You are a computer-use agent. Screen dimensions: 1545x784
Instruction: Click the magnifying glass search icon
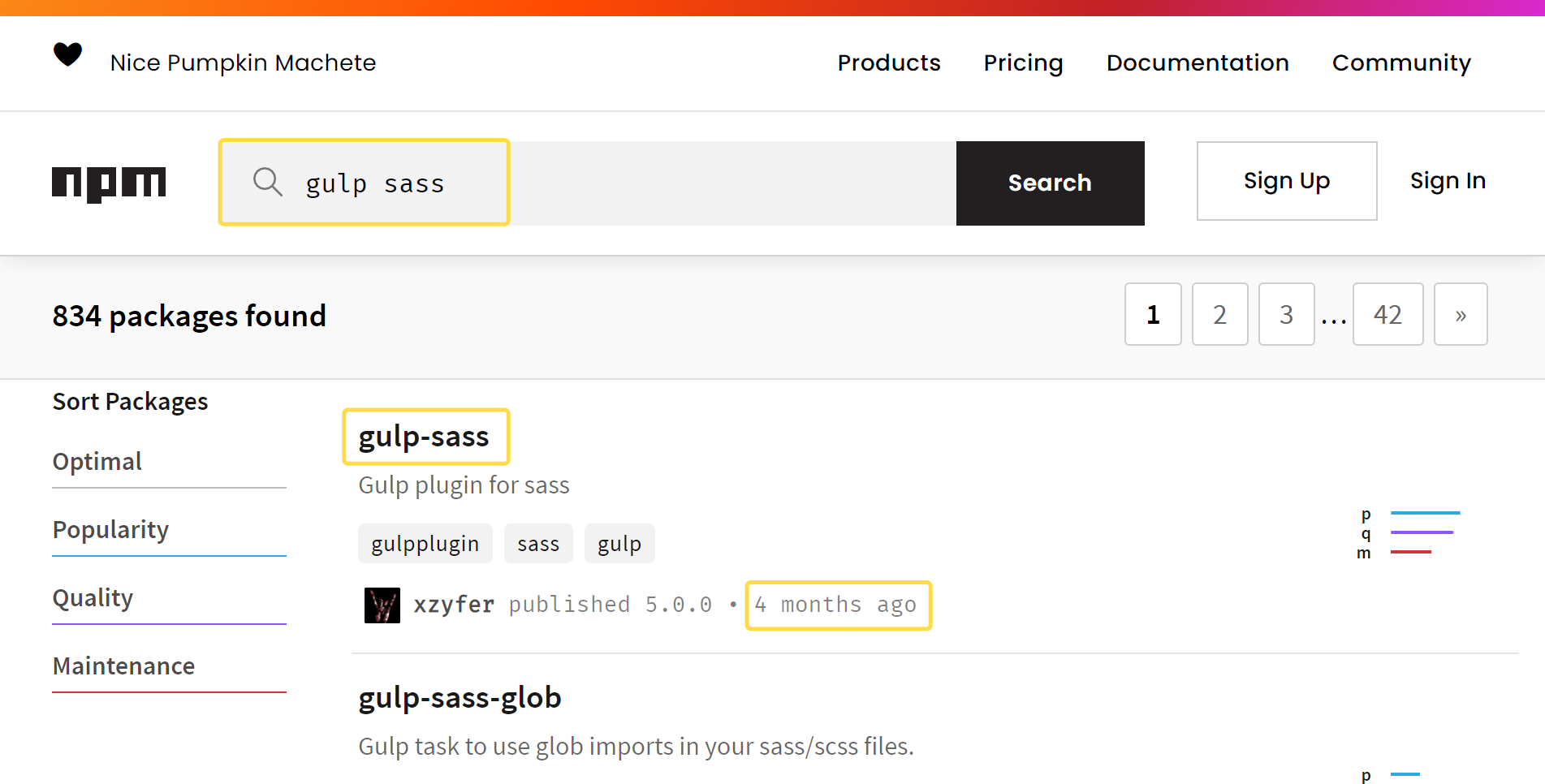pyautogui.click(x=267, y=183)
